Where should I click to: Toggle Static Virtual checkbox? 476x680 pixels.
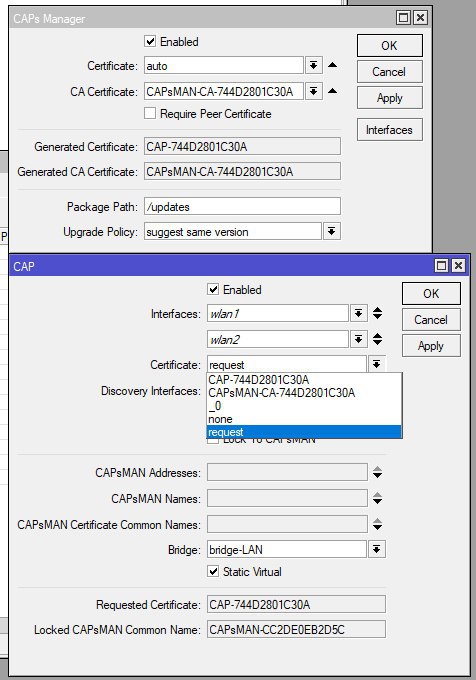(213, 571)
